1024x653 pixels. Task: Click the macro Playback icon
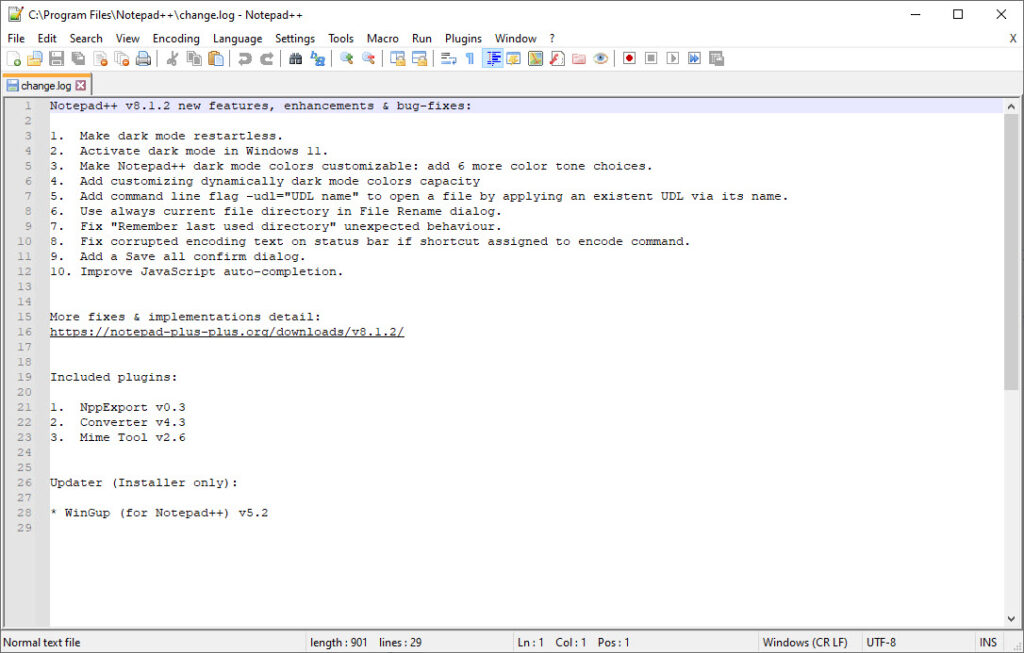[673, 59]
